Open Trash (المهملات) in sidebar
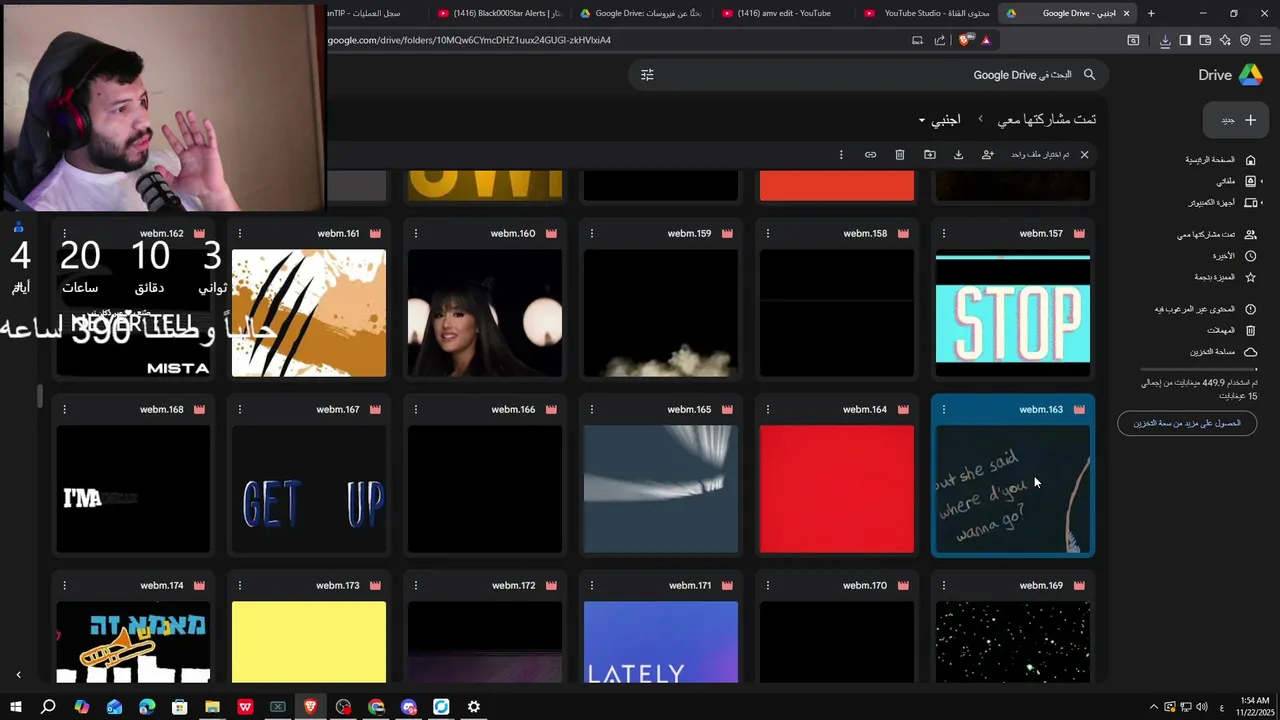 click(x=1230, y=330)
